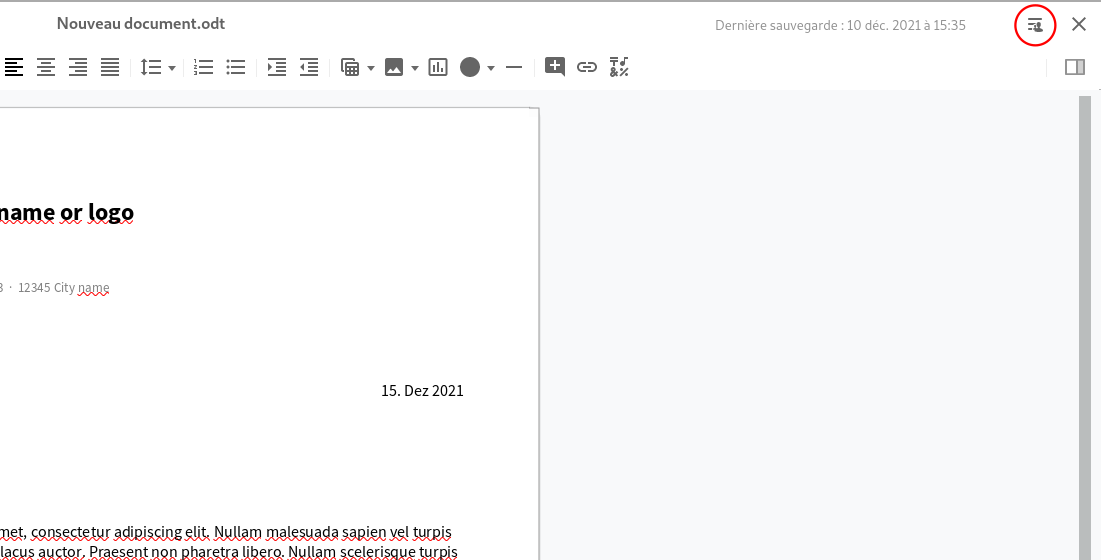
Task: Decrease paragraph indent
Action: click(309, 67)
